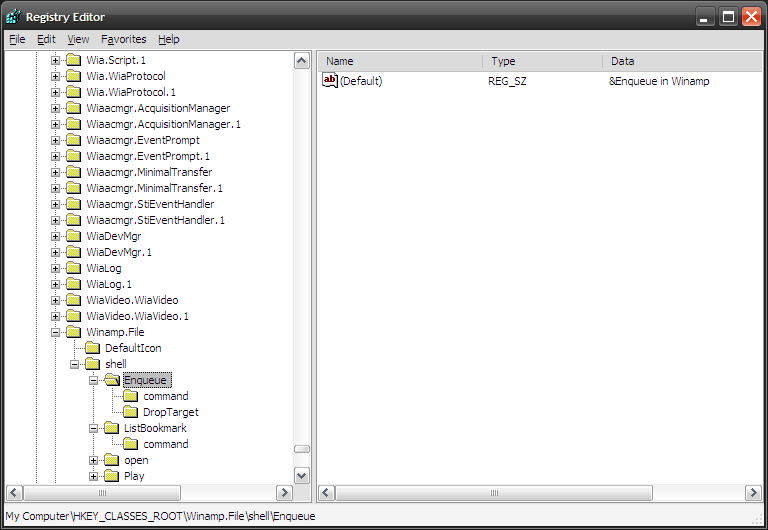The width and height of the screenshot is (768, 530).
Task: Click the Data column header
Action: tap(683, 61)
